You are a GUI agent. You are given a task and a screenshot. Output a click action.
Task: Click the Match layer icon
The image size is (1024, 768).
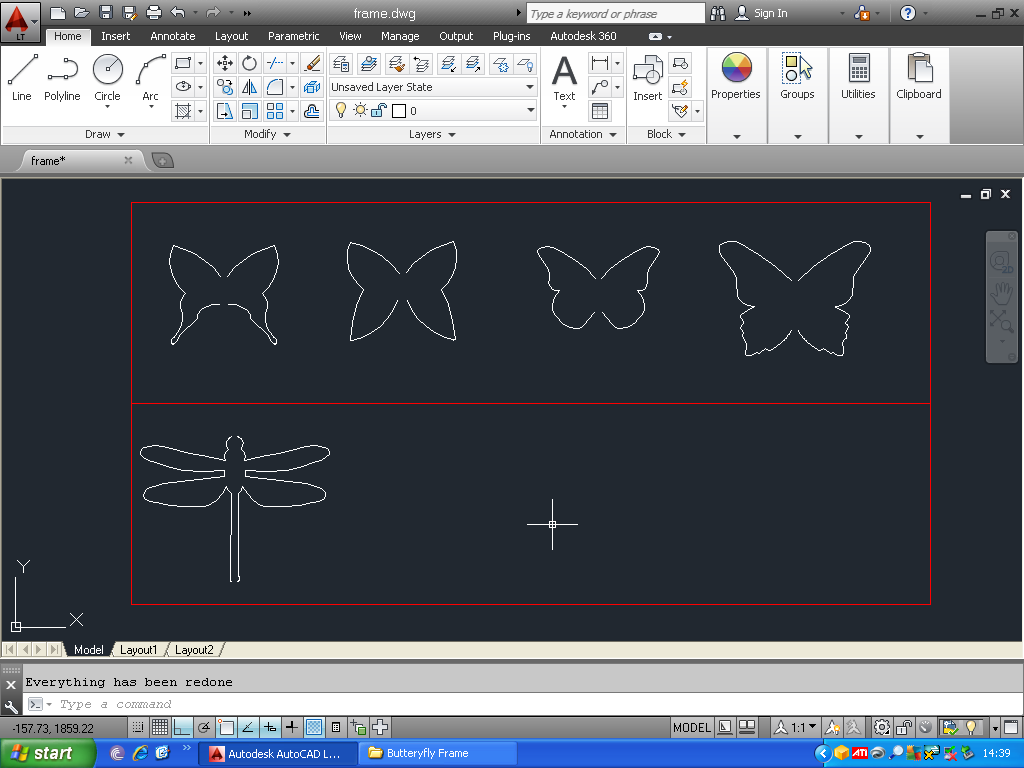[396, 63]
